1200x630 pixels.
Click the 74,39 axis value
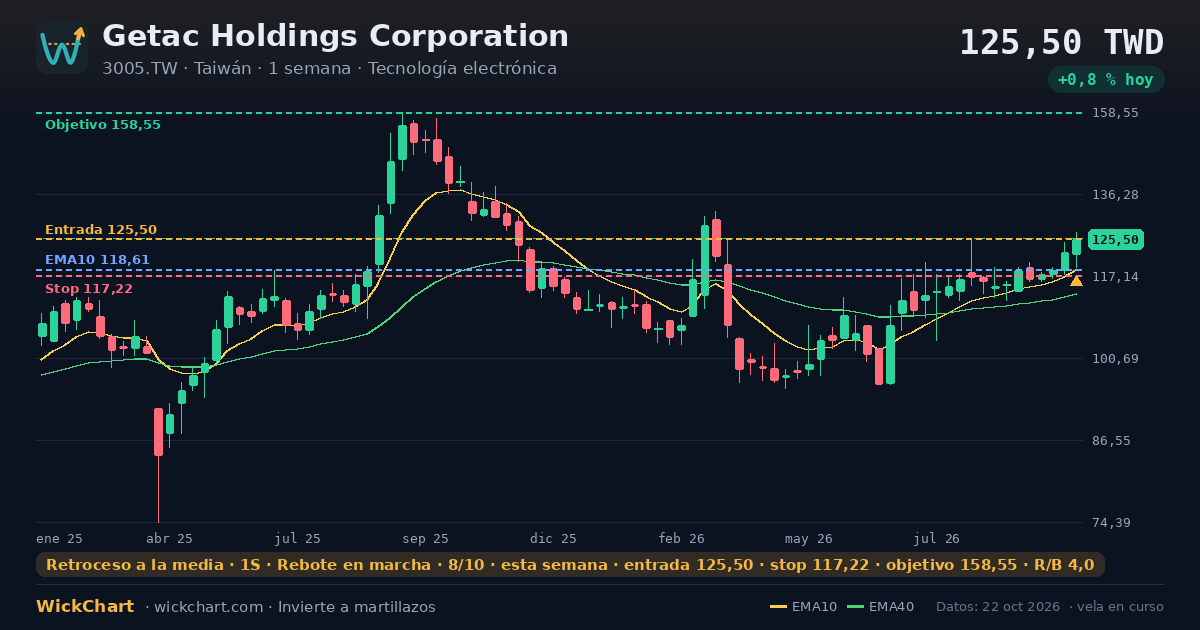[1111, 523]
